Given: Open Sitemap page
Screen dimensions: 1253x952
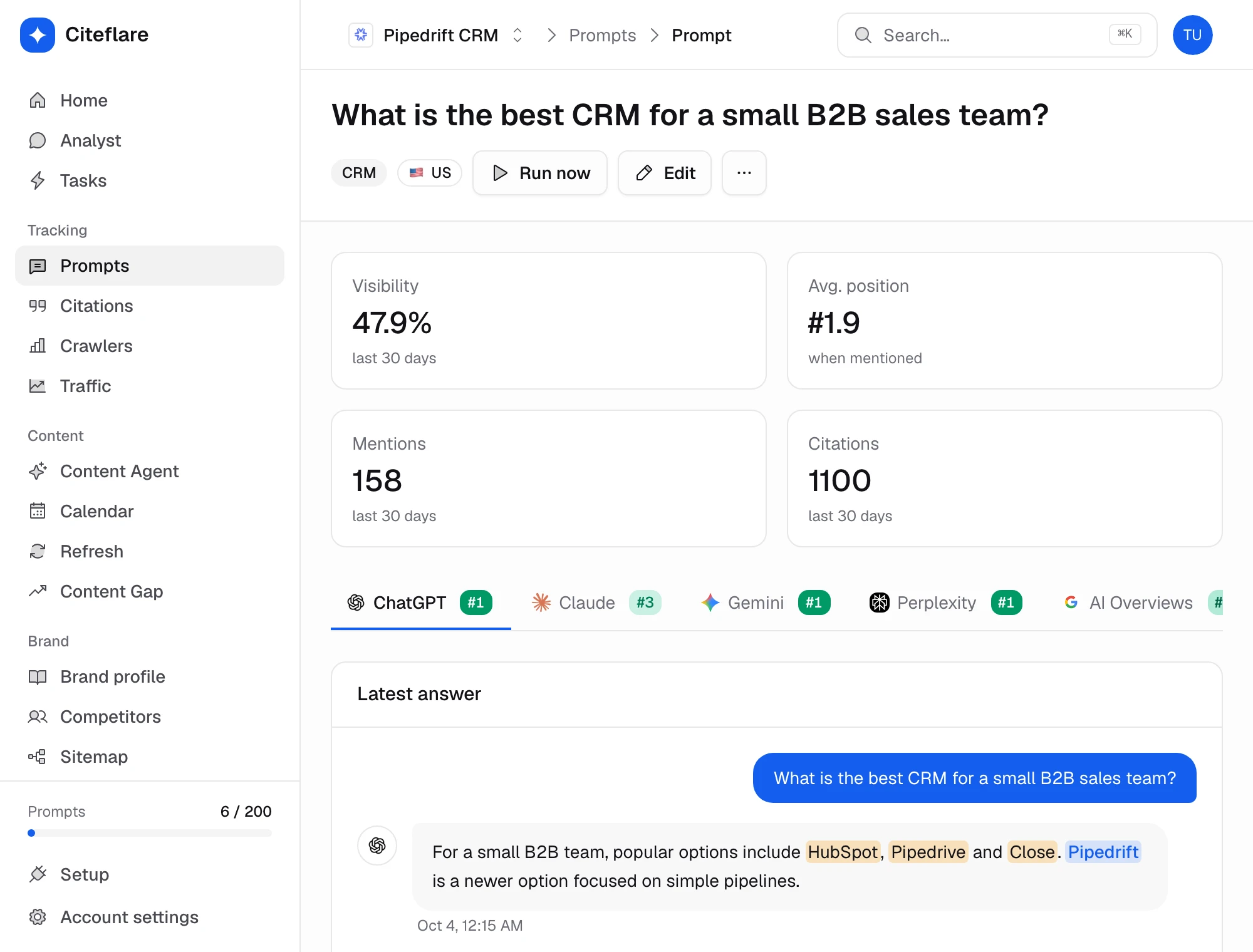Looking at the screenshot, I should point(150,757).
